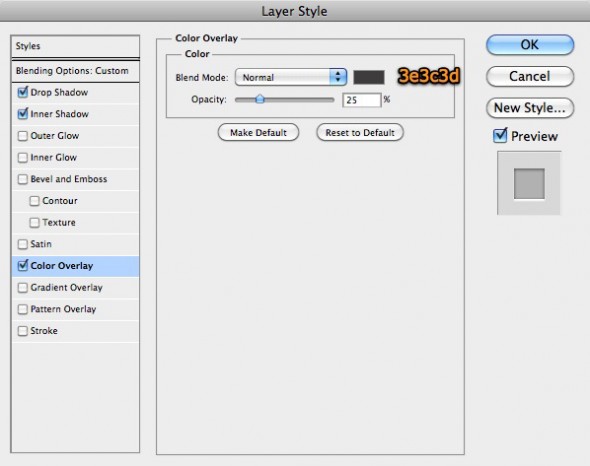Uncheck the Inner Shadow checkbox
Screen dimensions: 590x466
click(x=23, y=114)
